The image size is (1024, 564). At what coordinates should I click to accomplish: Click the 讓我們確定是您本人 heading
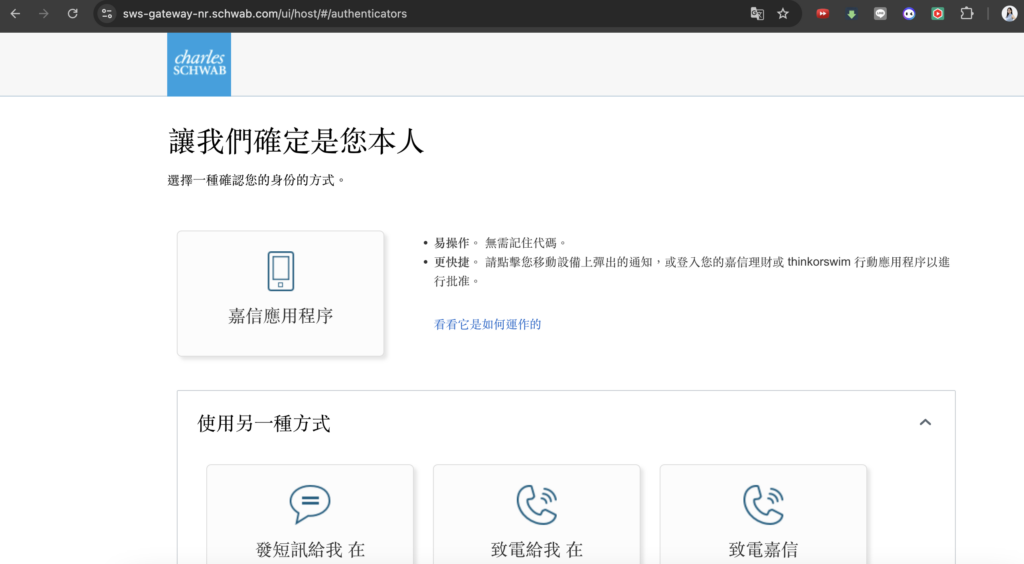(x=296, y=141)
